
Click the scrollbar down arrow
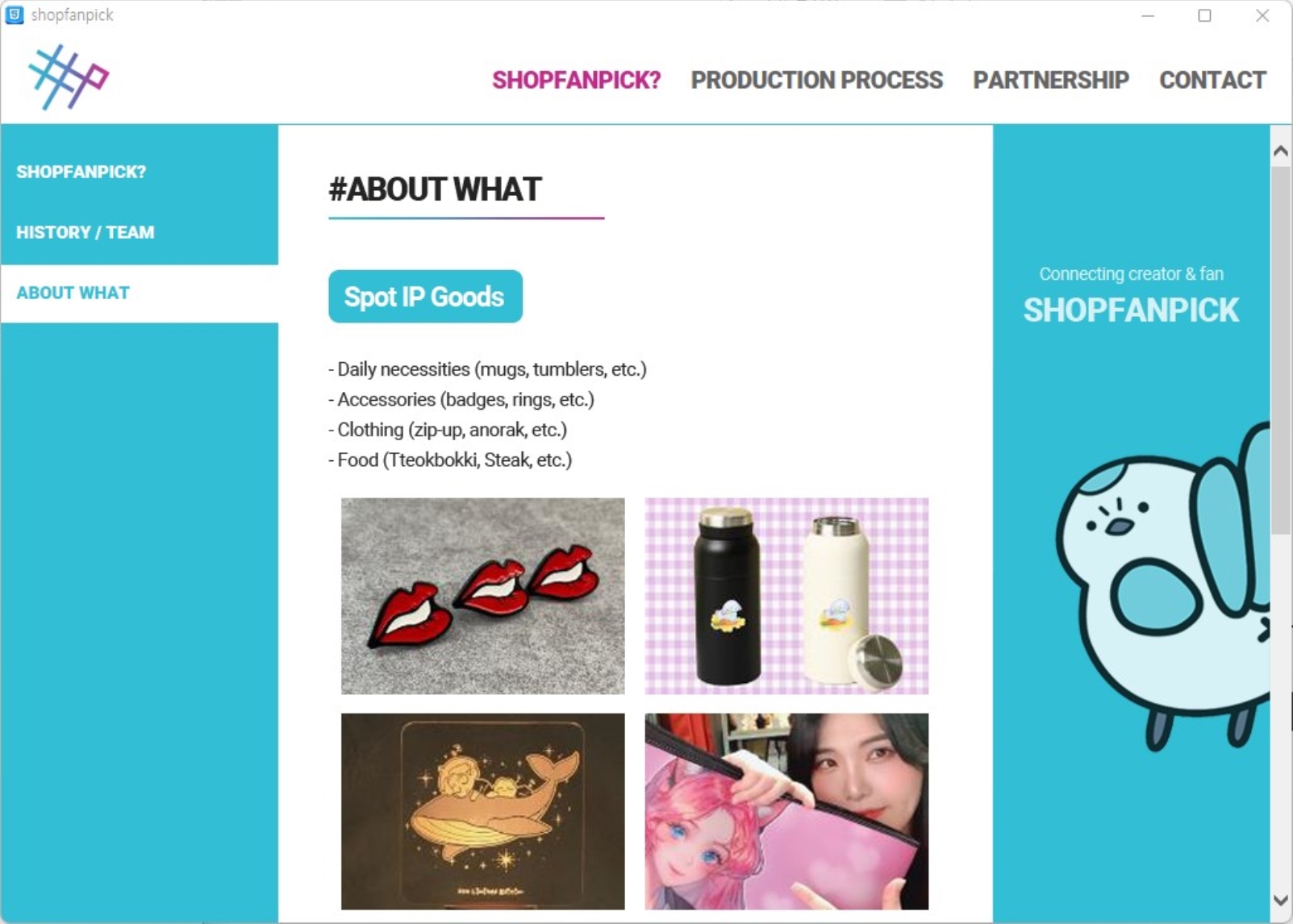click(1280, 900)
